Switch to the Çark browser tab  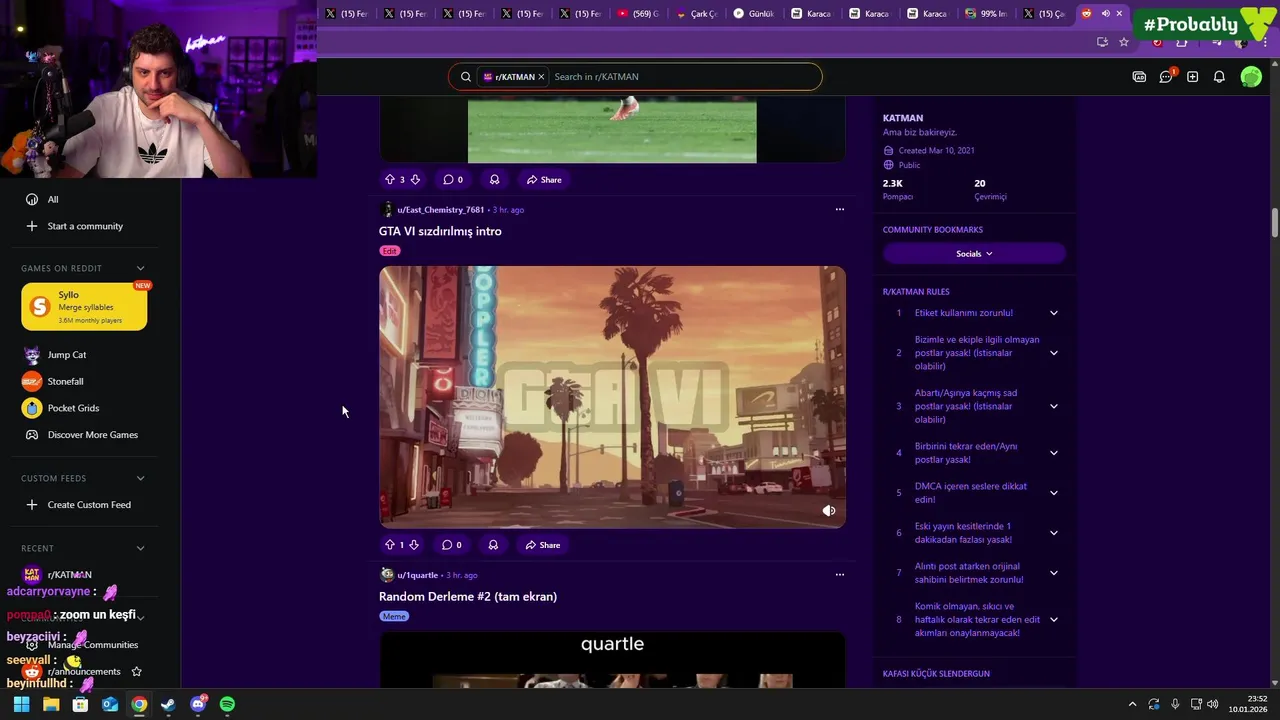[697, 14]
